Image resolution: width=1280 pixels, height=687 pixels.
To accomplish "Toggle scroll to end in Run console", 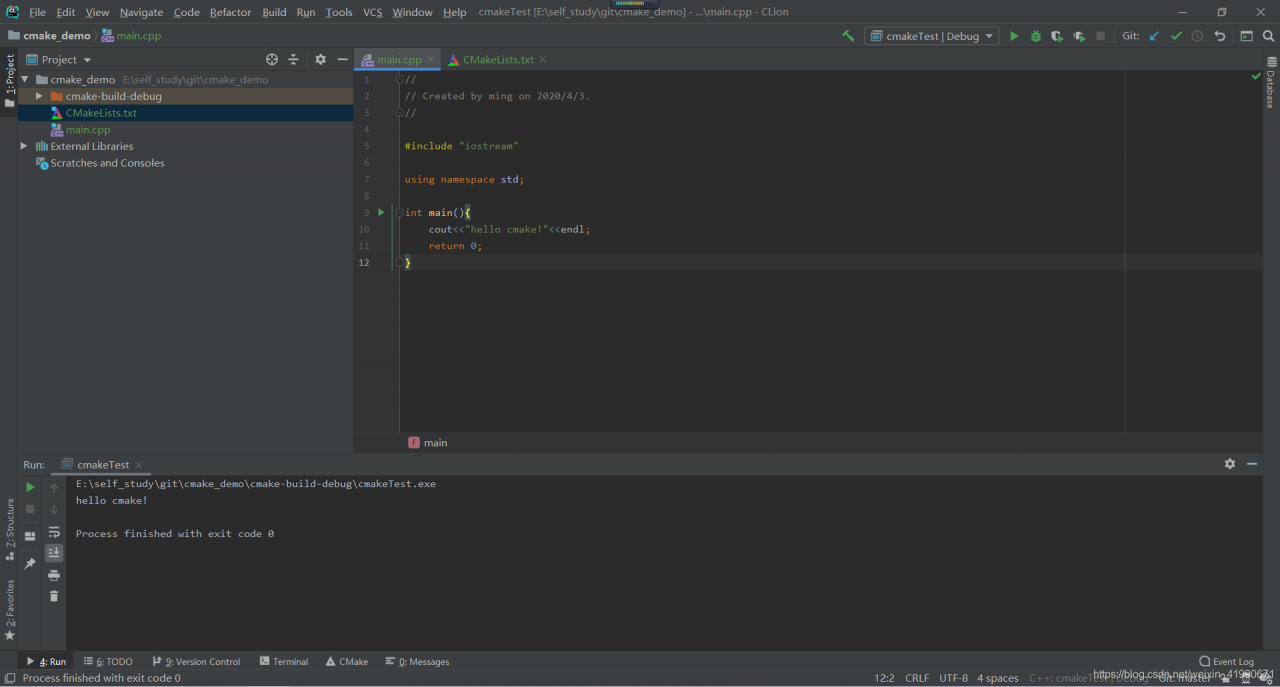I will [54, 553].
